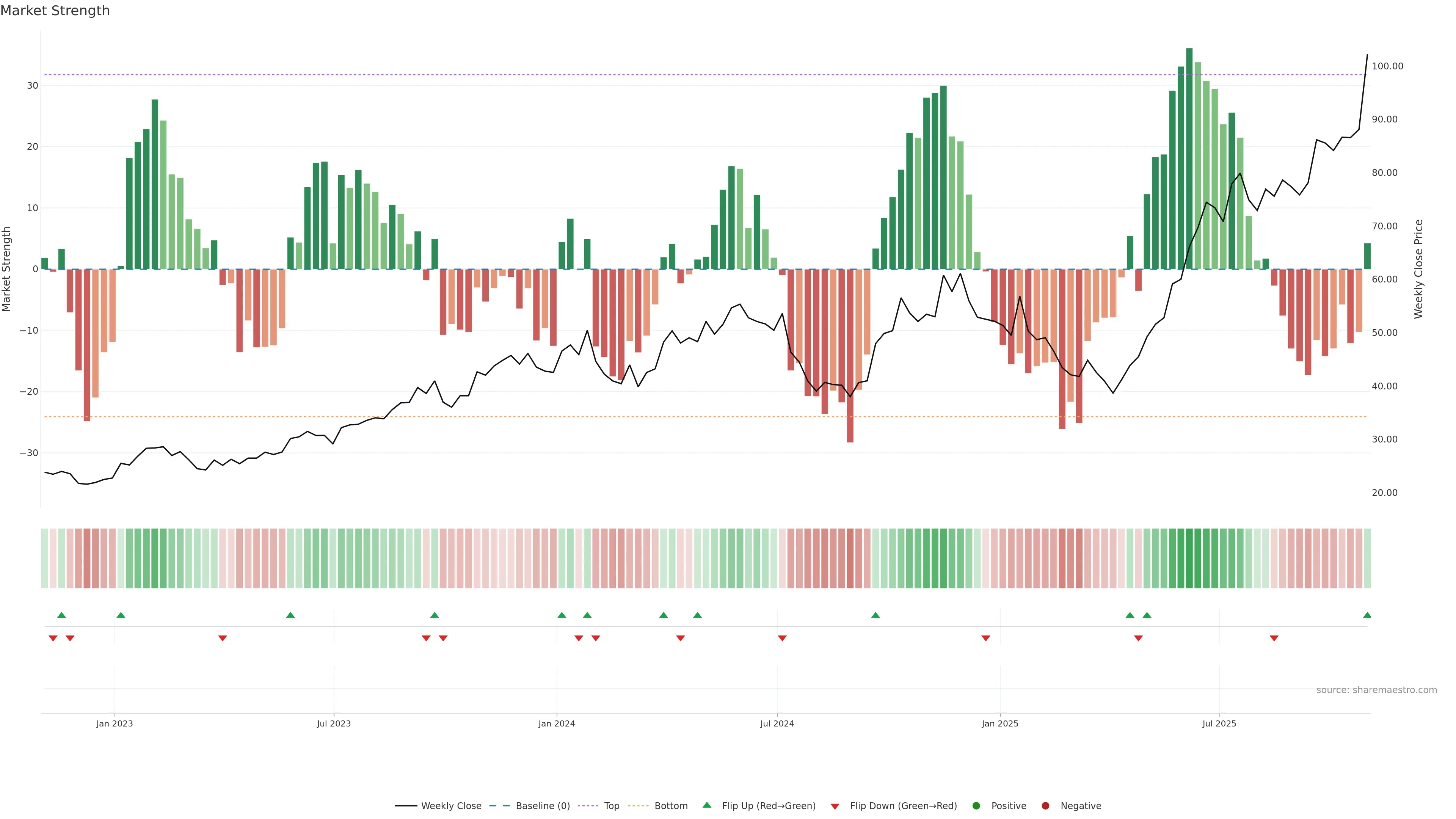Click the tallest dark green strength bar
1456x819 pixels.
click(1189, 158)
